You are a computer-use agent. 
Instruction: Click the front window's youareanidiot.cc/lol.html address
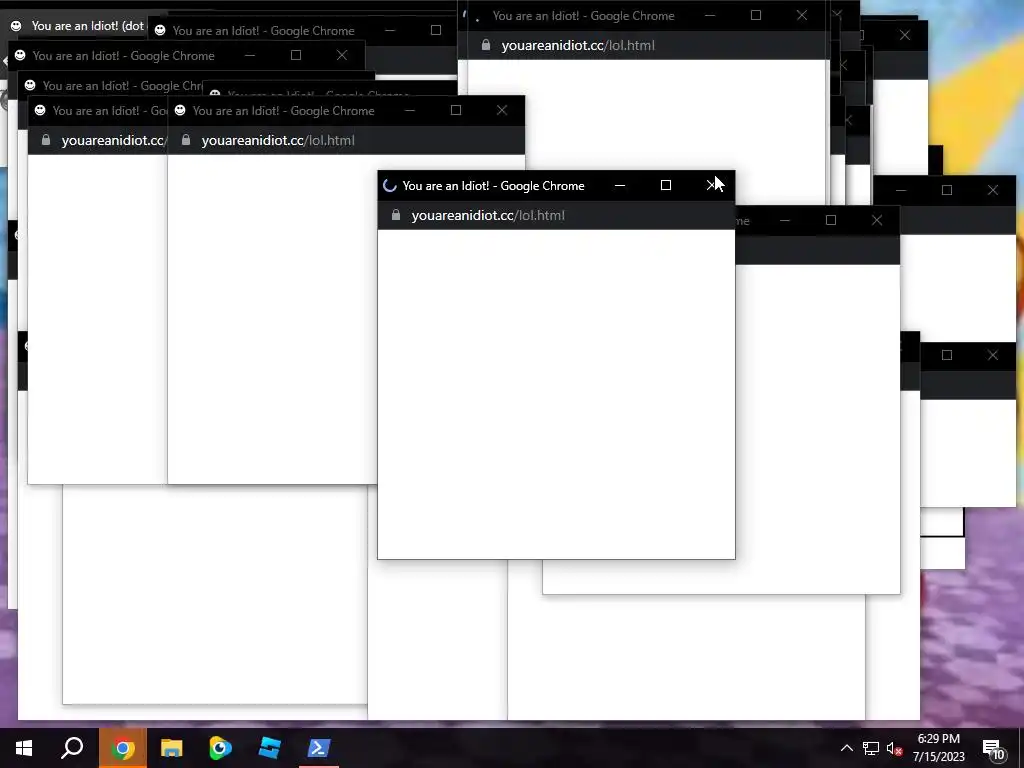pyautogui.click(x=488, y=216)
